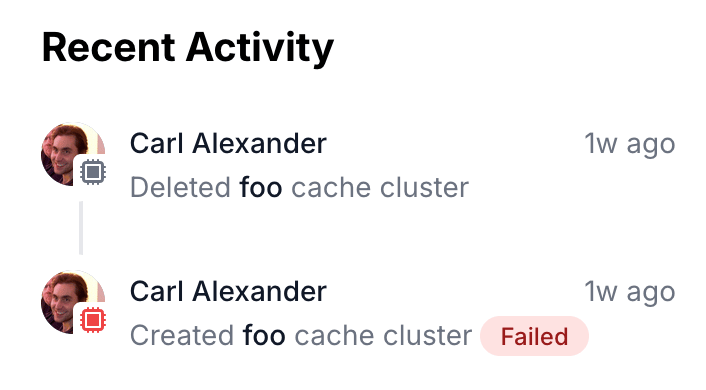Click the word Activity in the heading

click(x=260, y=48)
